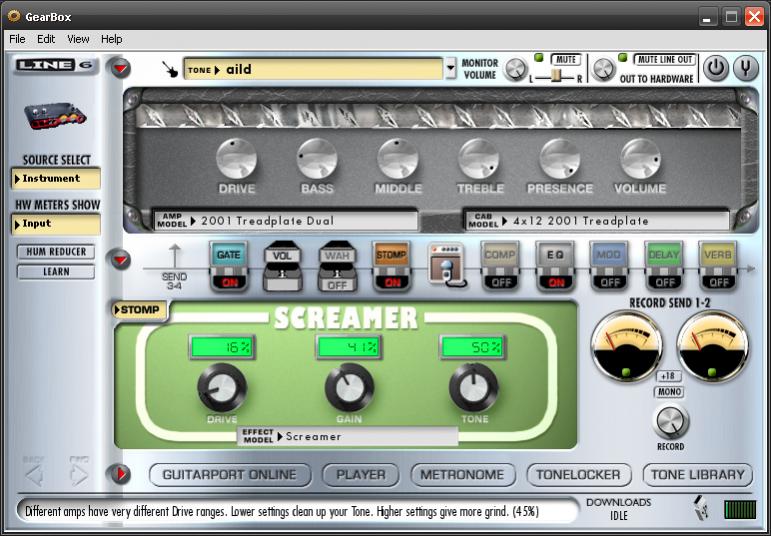Open the tuner fork icon
771x536 pixels.
746,68
